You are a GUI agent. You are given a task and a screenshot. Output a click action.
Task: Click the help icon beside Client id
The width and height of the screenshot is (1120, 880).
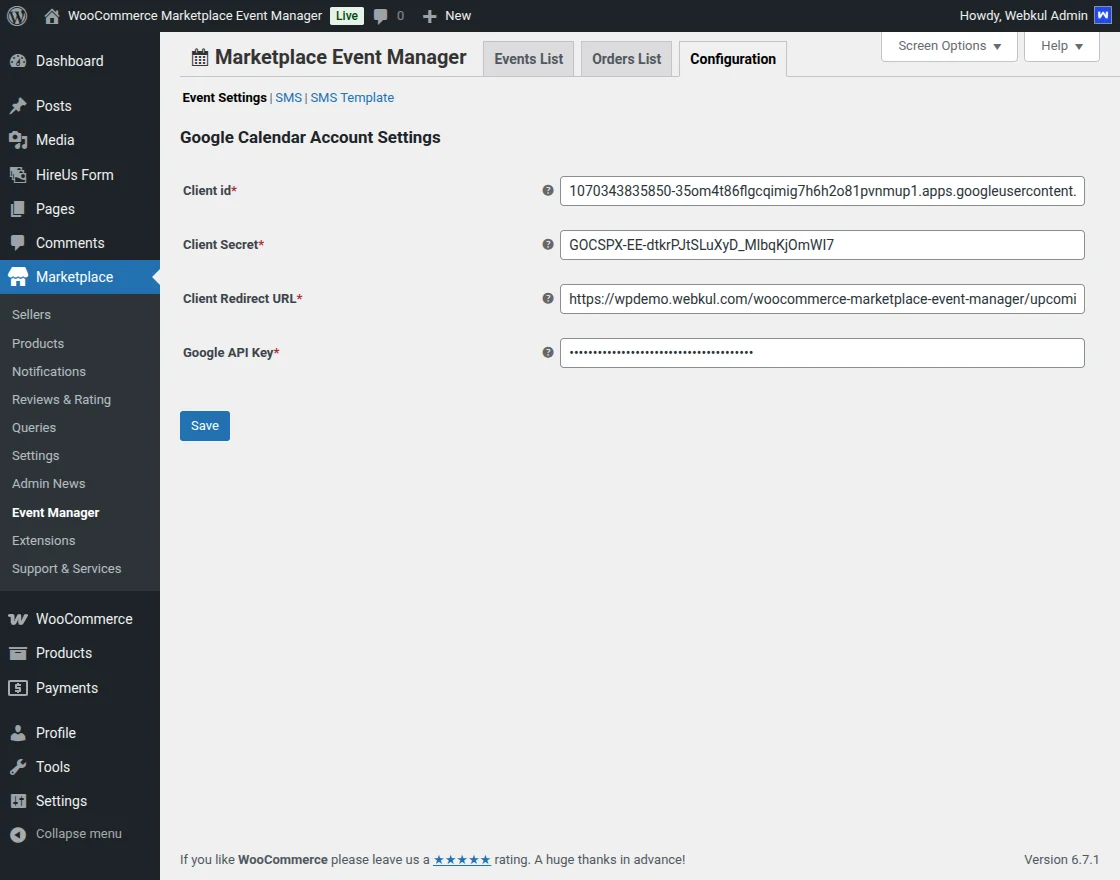point(547,188)
